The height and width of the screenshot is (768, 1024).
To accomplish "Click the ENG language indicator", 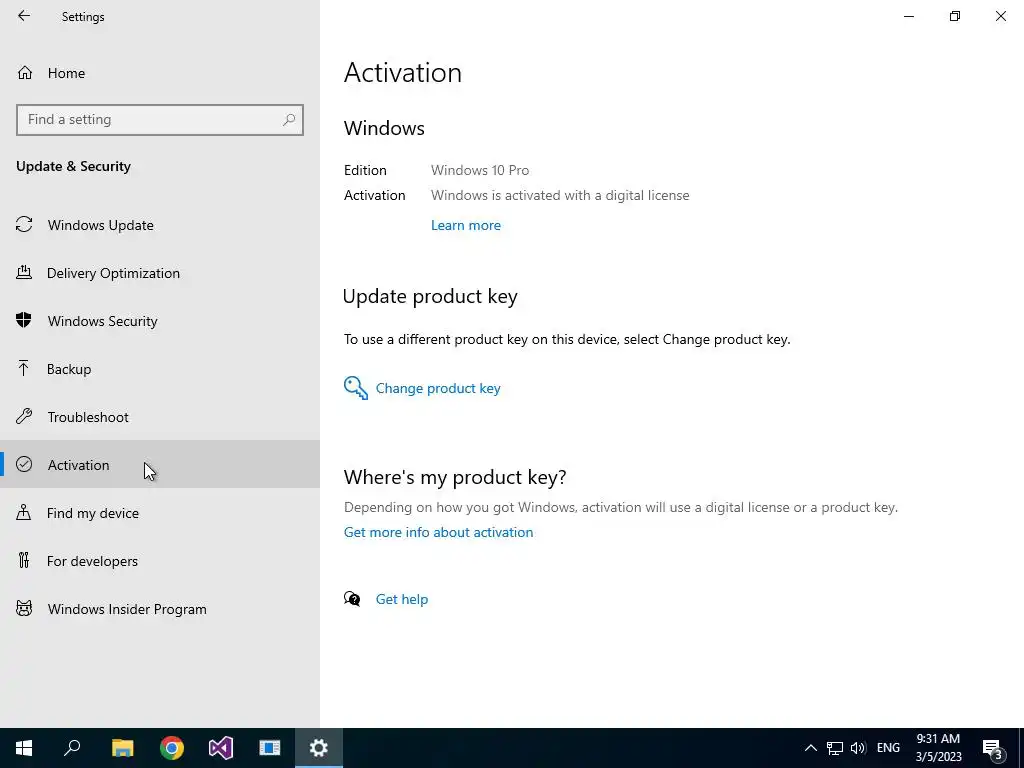I will pyautogui.click(x=888, y=748).
